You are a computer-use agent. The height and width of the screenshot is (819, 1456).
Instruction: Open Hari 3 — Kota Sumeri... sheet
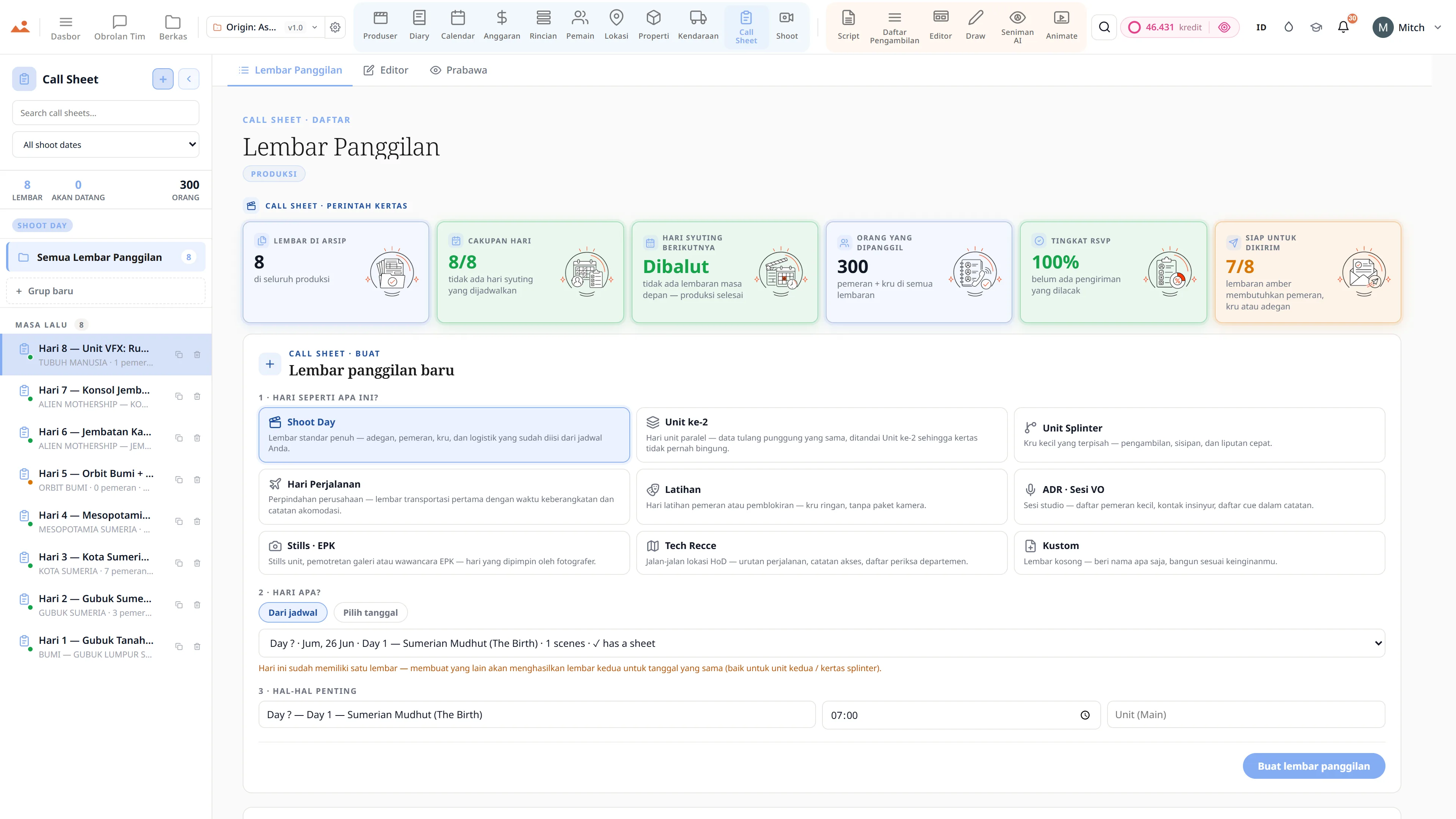point(106,563)
